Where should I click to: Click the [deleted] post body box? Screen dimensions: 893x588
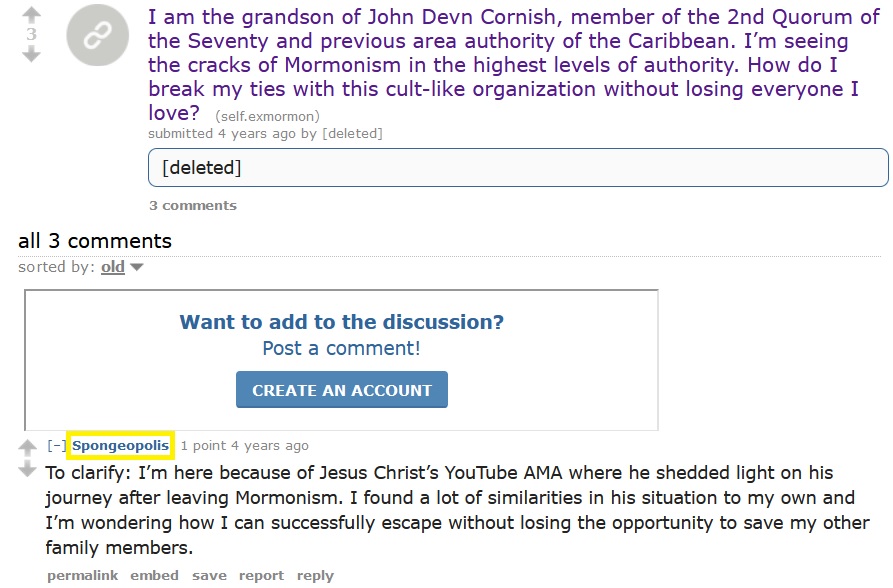coord(518,168)
